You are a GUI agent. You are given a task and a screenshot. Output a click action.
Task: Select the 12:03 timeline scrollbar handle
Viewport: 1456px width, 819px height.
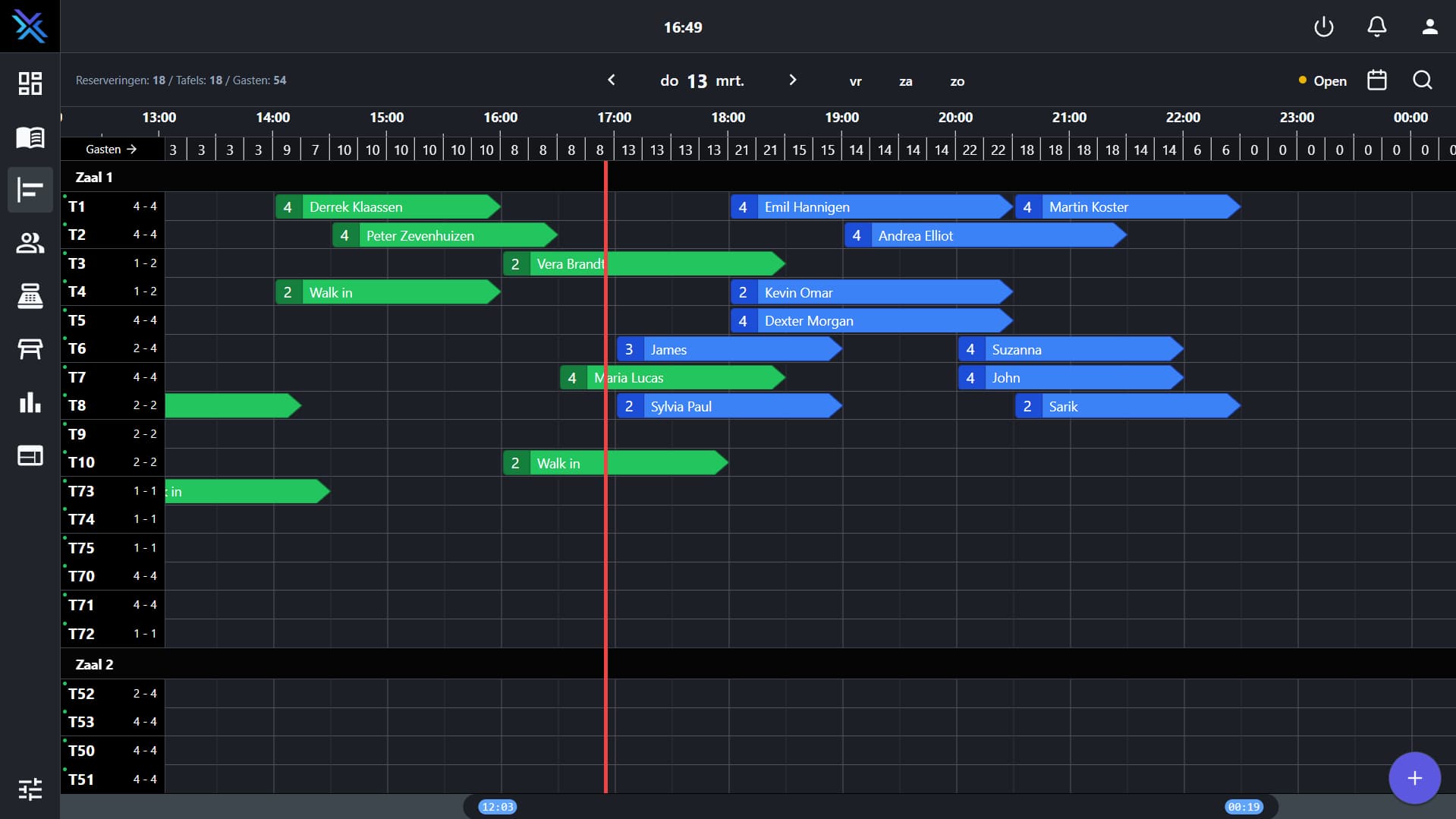pyautogui.click(x=497, y=807)
